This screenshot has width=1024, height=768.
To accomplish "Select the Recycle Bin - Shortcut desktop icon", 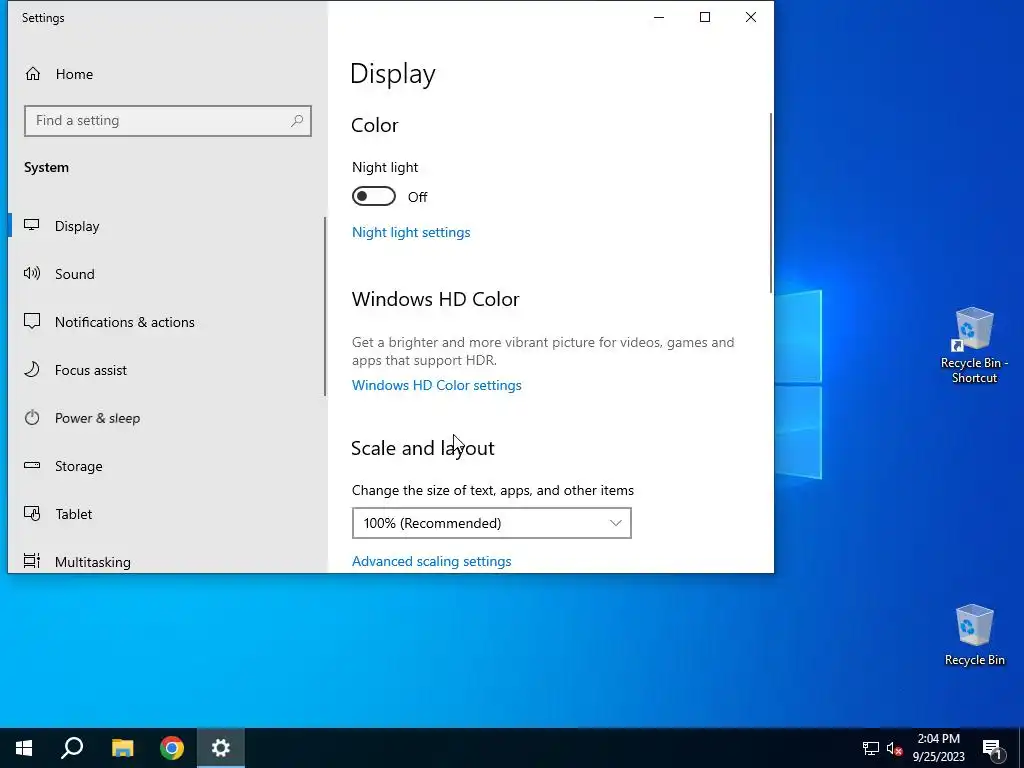I will [x=974, y=345].
